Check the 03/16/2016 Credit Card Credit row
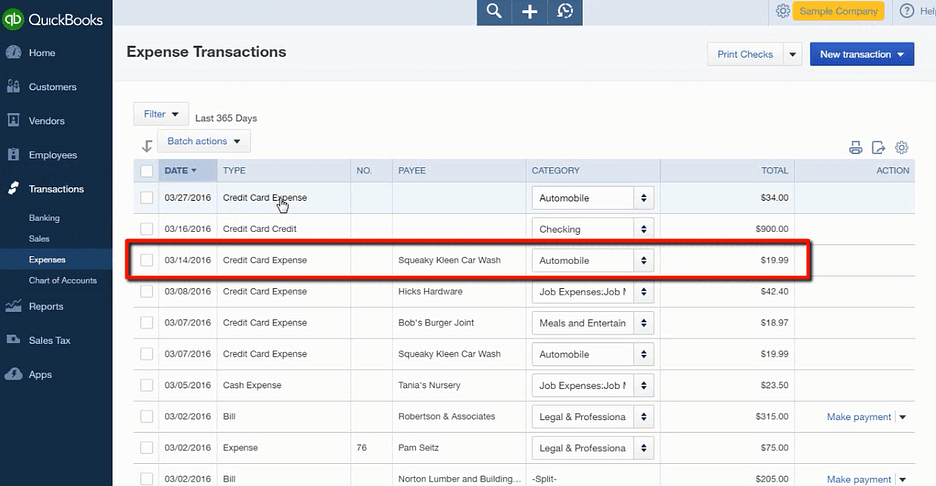936x486 pixels. click(x=146, y=229)
